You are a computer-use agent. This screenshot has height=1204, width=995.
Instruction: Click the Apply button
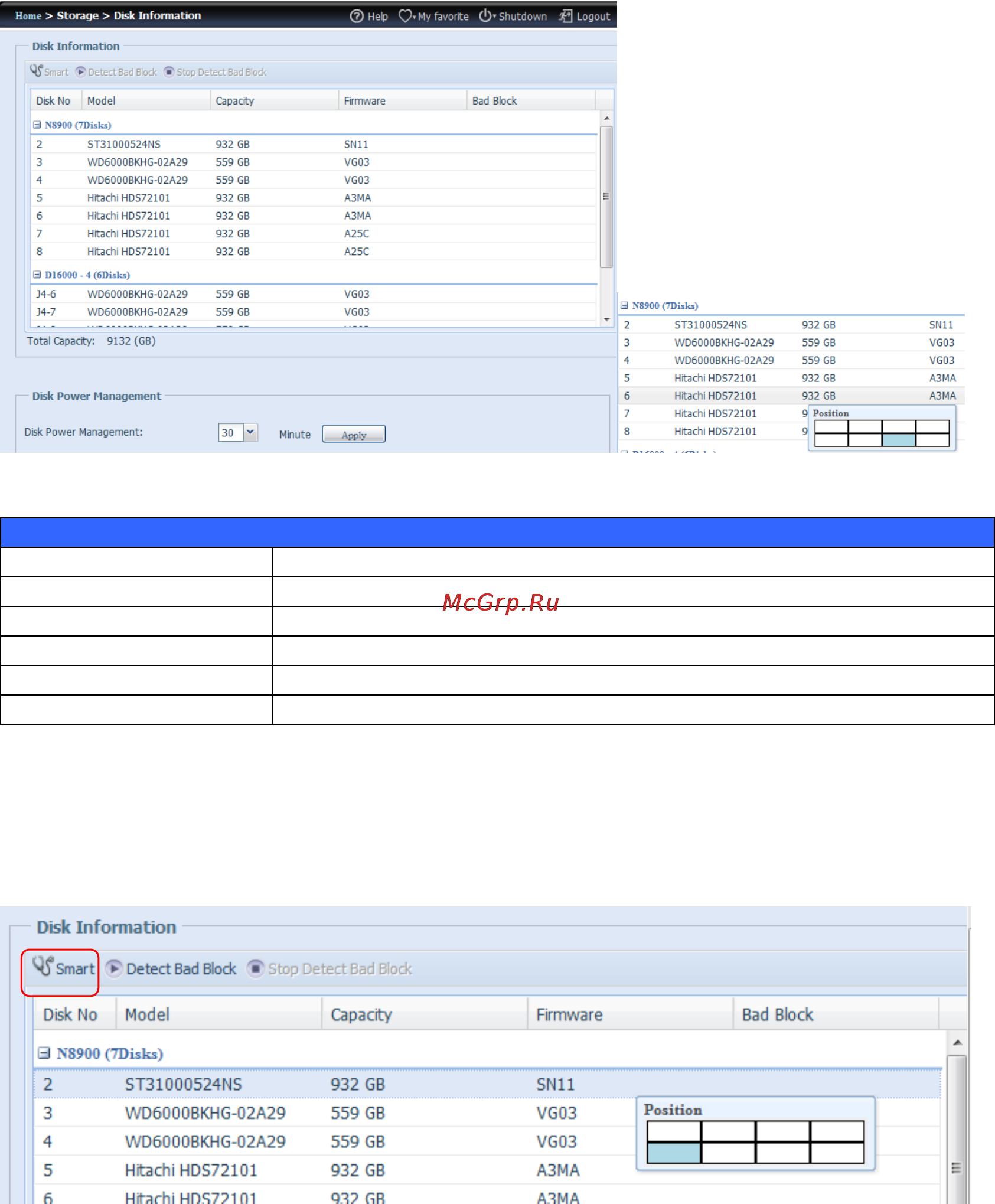[354, 434]
